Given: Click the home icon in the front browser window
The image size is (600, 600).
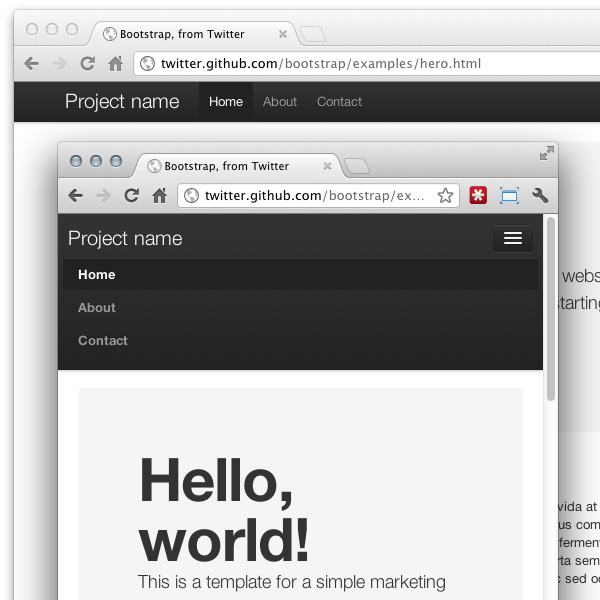Looking at the screenshot, I should click(160, 195).
